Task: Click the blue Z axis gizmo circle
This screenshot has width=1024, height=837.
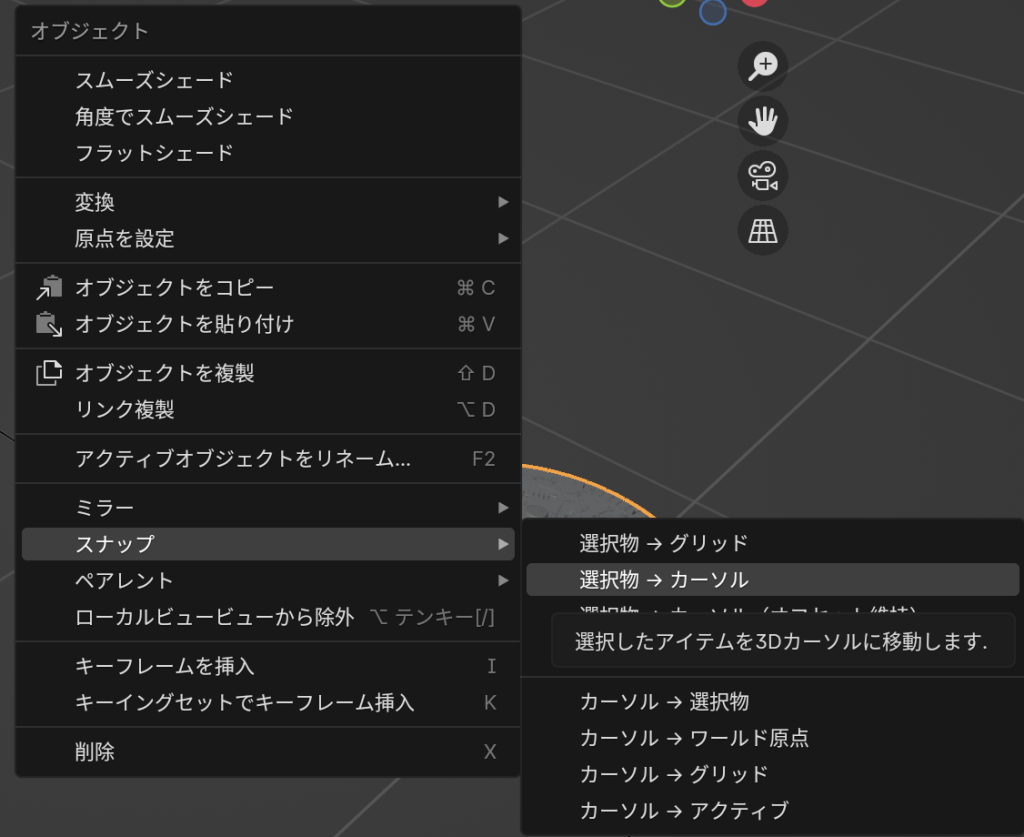Action: point(712,12)
